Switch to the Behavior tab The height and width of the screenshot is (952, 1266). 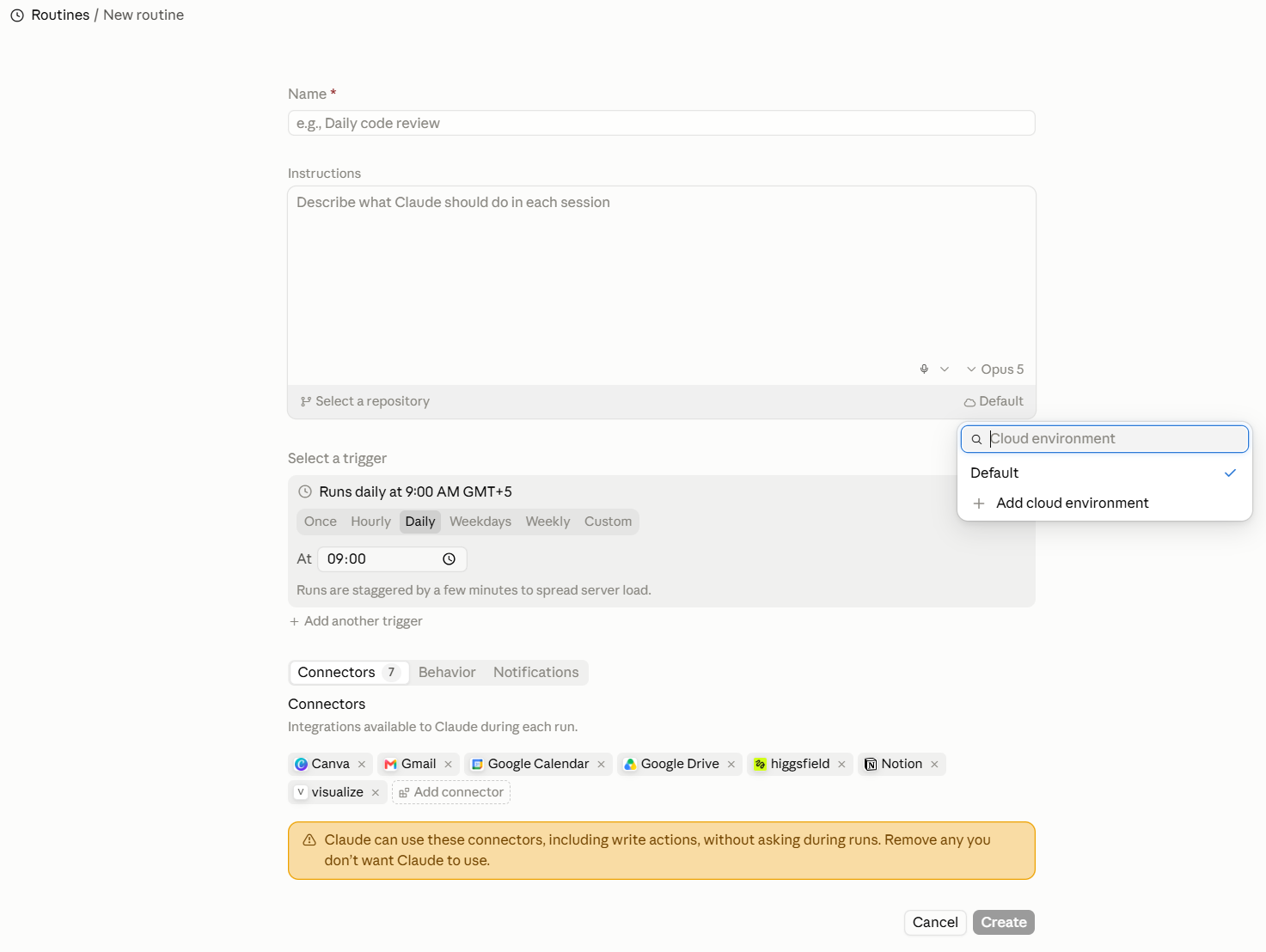[447, 673]
